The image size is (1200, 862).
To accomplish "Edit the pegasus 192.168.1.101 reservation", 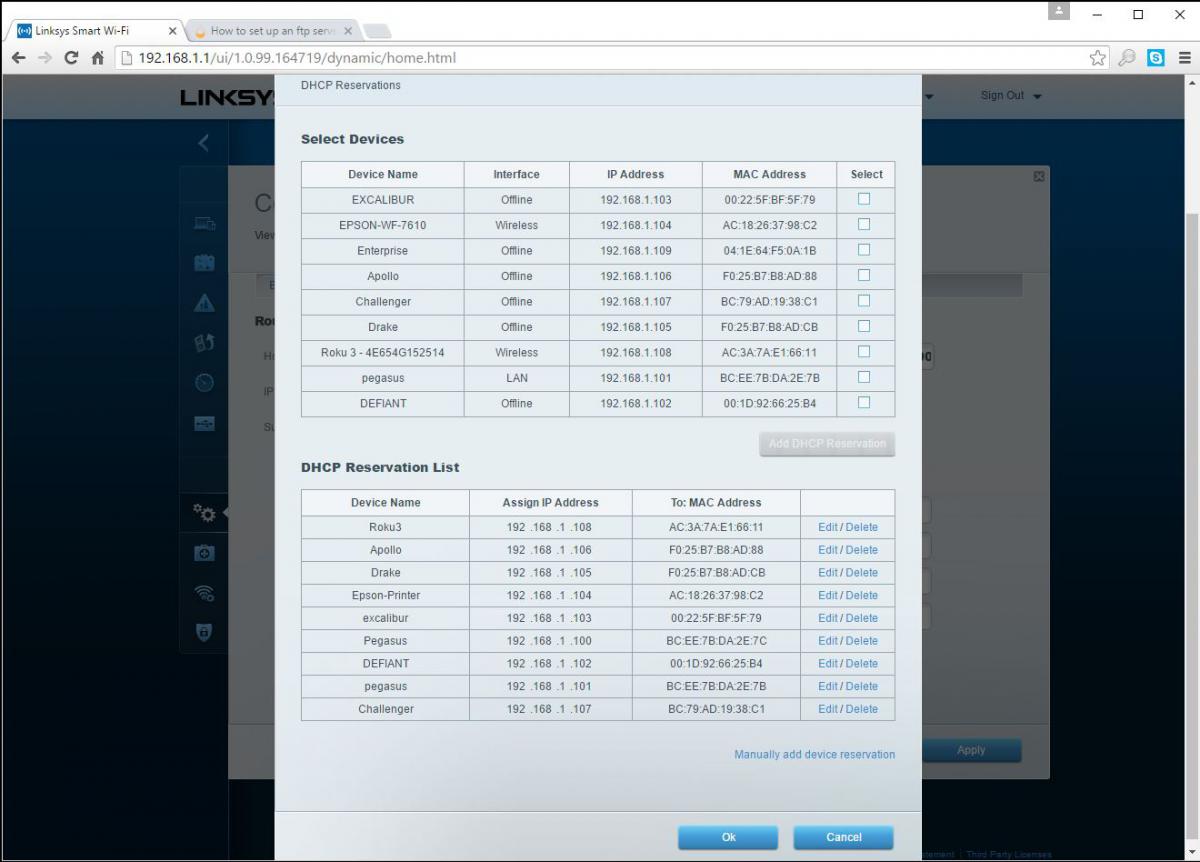I will point(827,686).
